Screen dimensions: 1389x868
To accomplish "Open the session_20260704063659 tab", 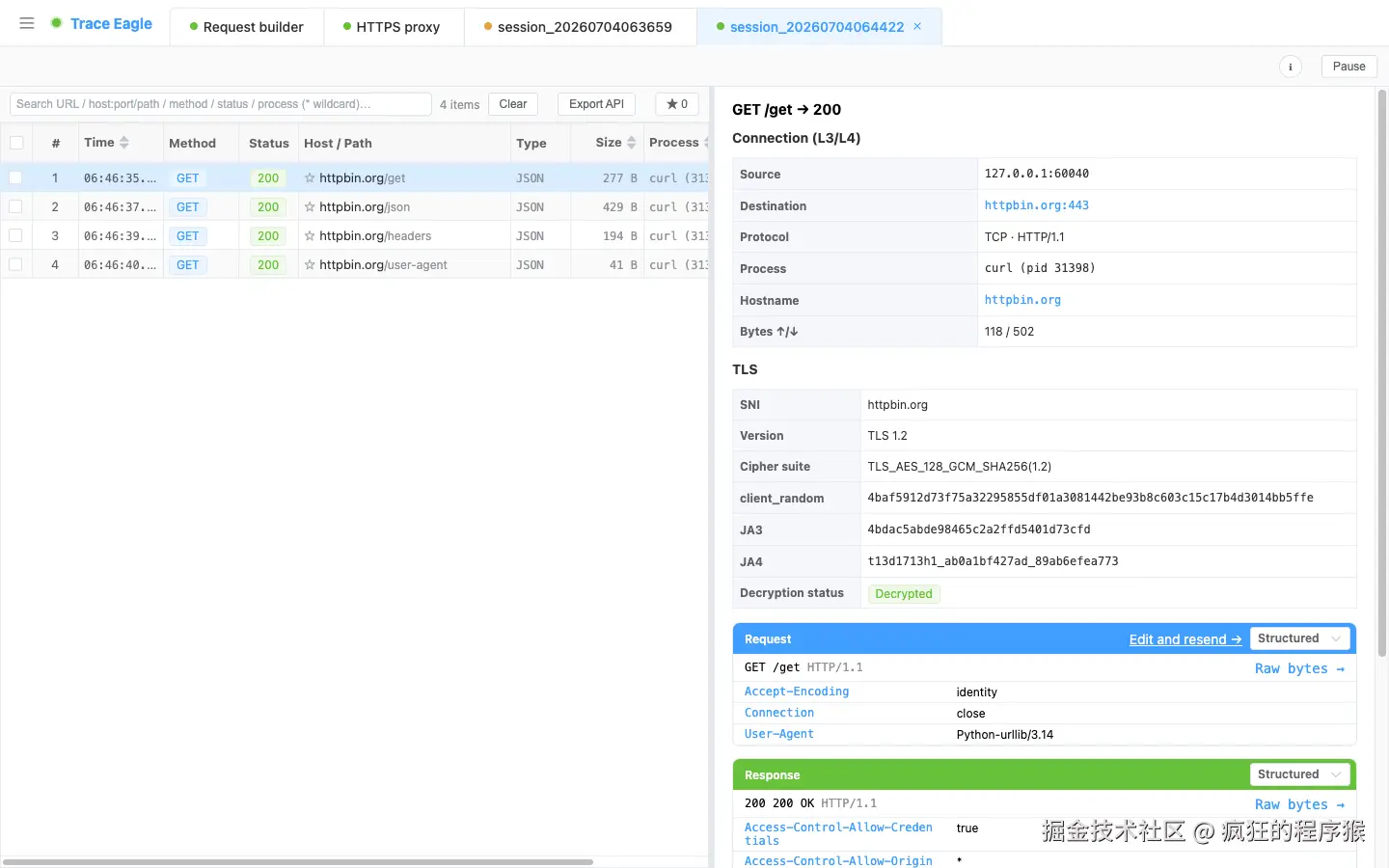I will point(579,27).
